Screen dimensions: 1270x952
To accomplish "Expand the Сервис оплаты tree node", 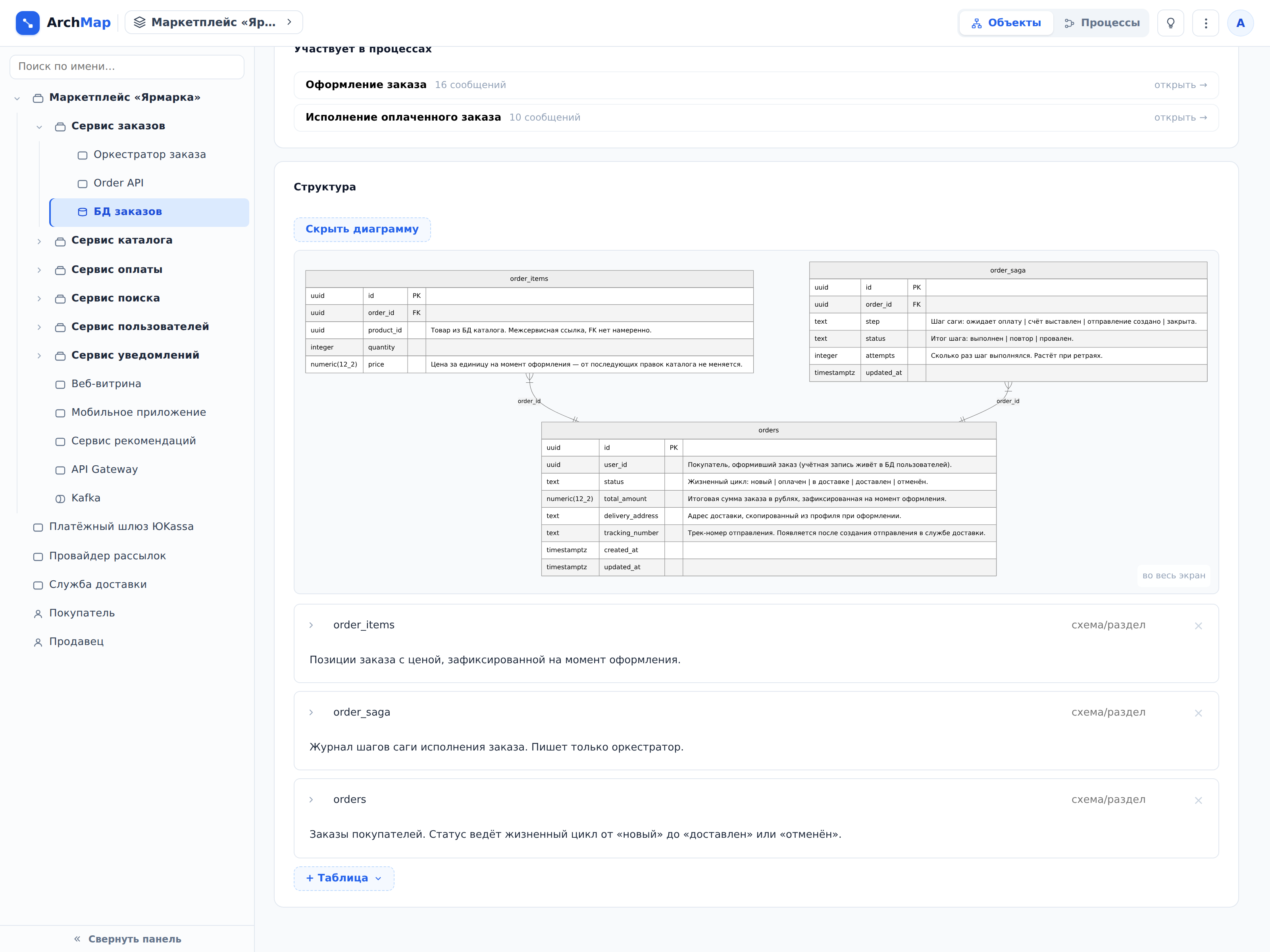I will coord(39,270).
